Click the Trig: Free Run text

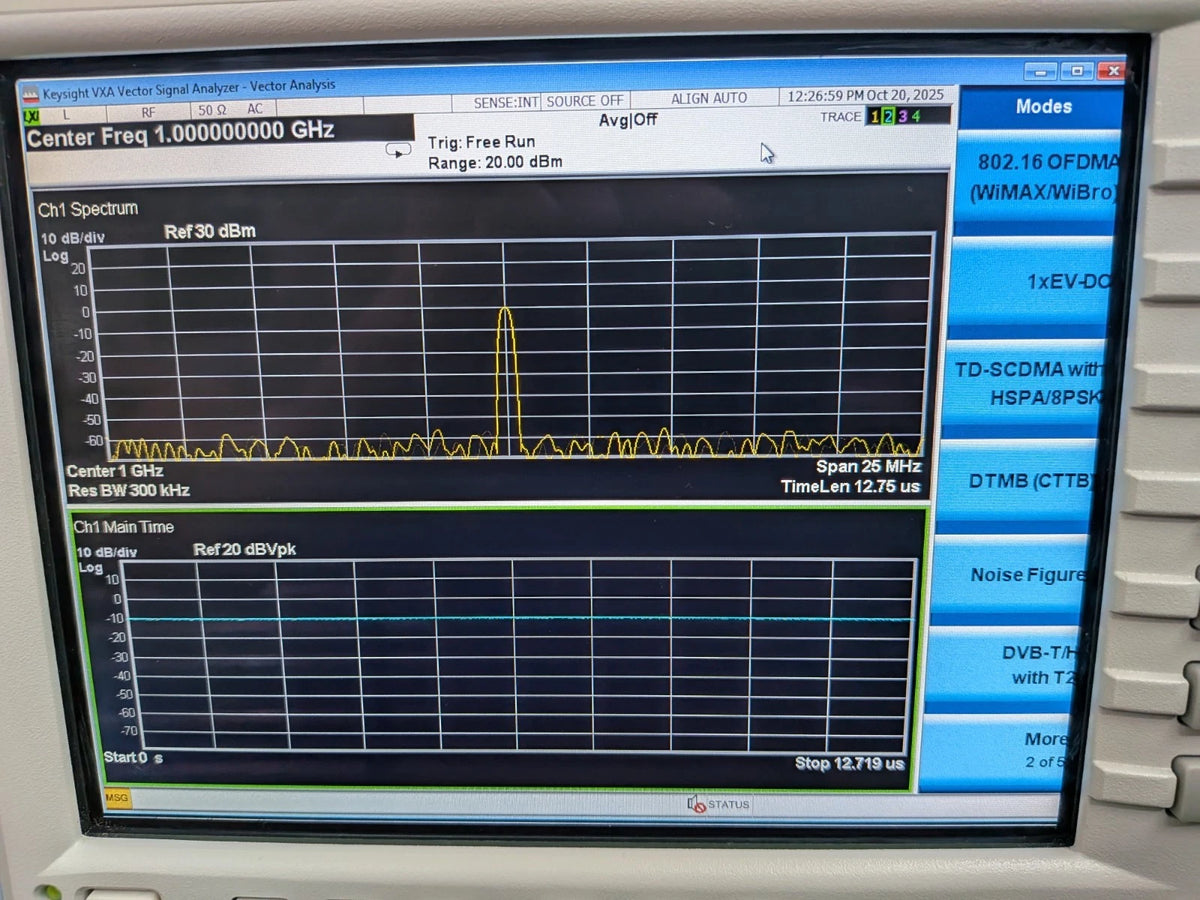pyautogui.click(x=481, y=143)
